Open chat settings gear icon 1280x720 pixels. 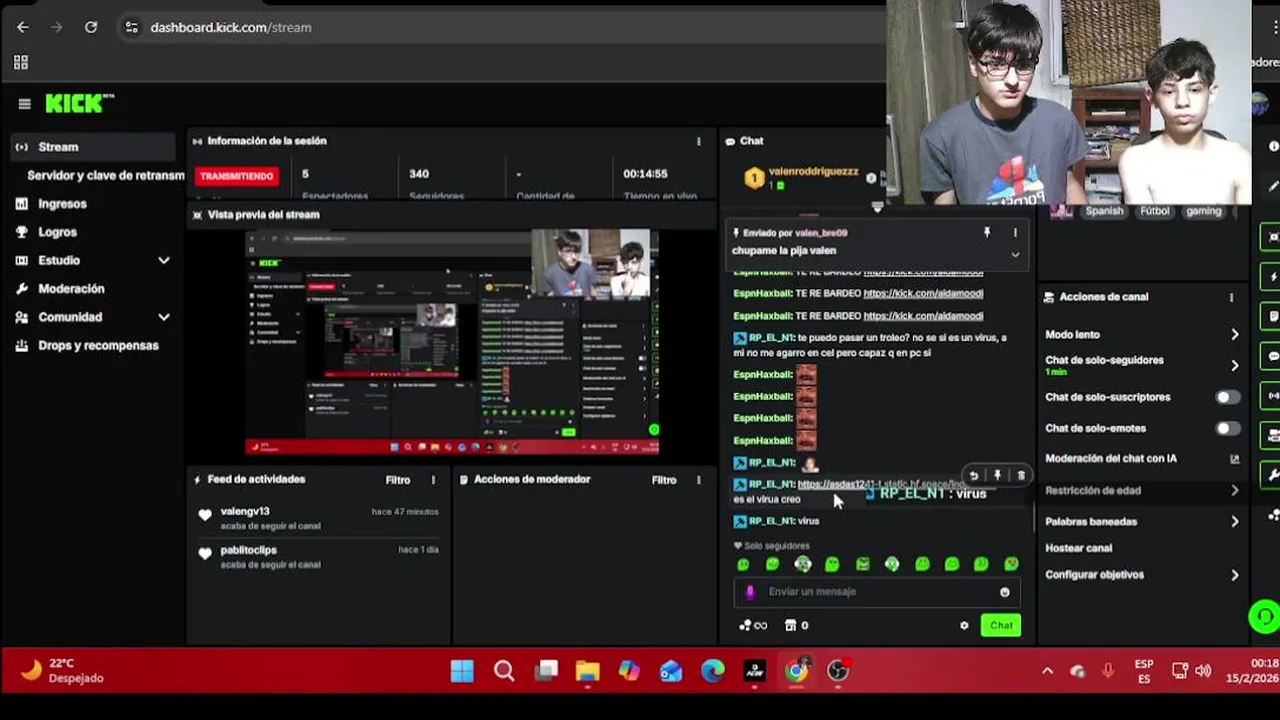point(964,626)
